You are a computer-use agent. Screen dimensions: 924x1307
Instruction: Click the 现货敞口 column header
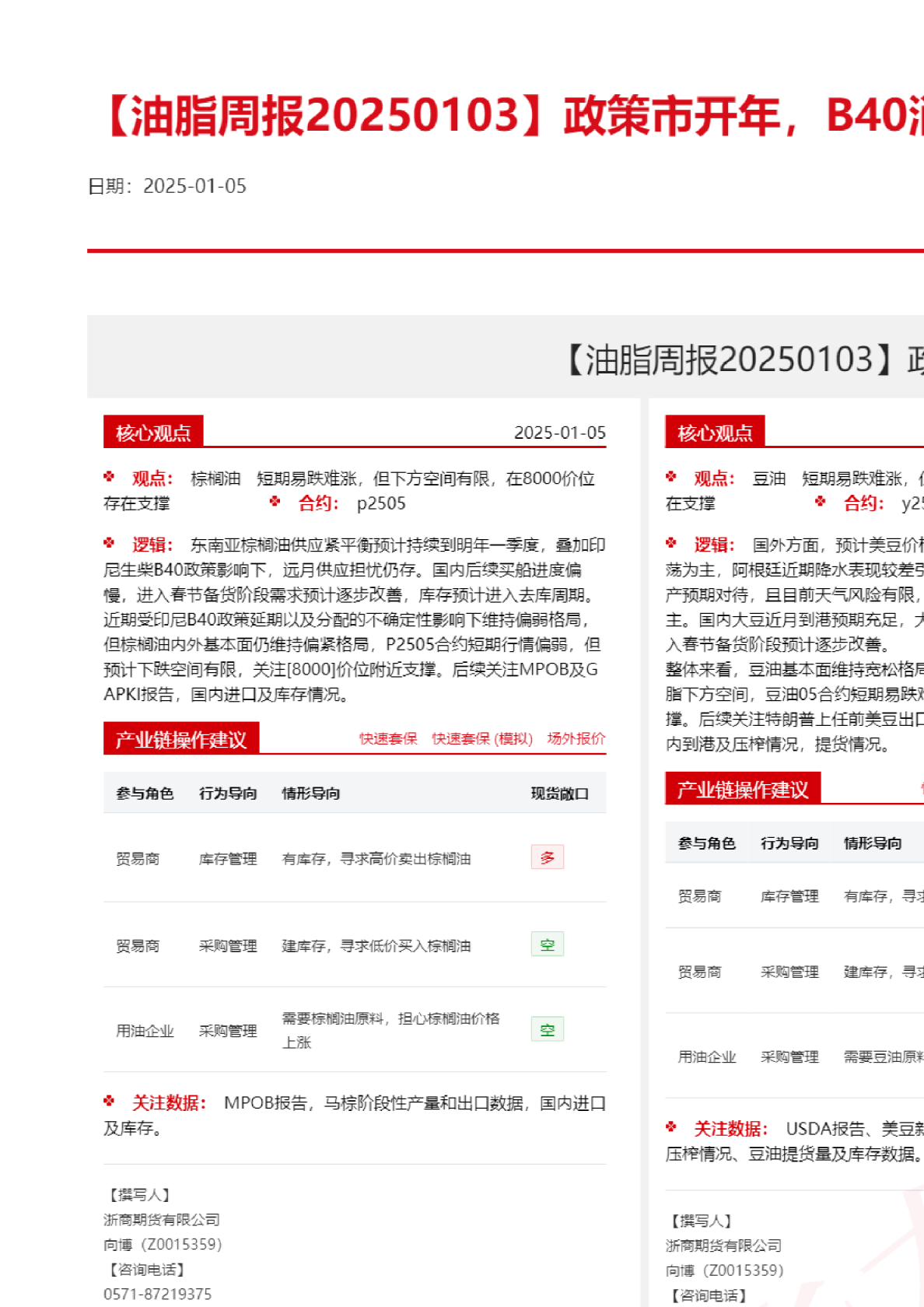pyautogui.click(x=559, y=794)
